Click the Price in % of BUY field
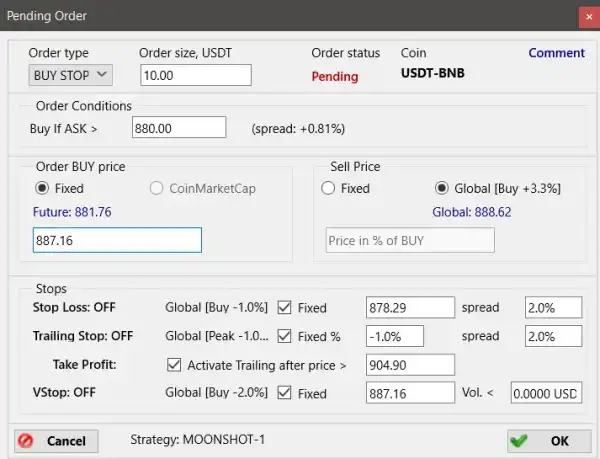 (410, 240)
